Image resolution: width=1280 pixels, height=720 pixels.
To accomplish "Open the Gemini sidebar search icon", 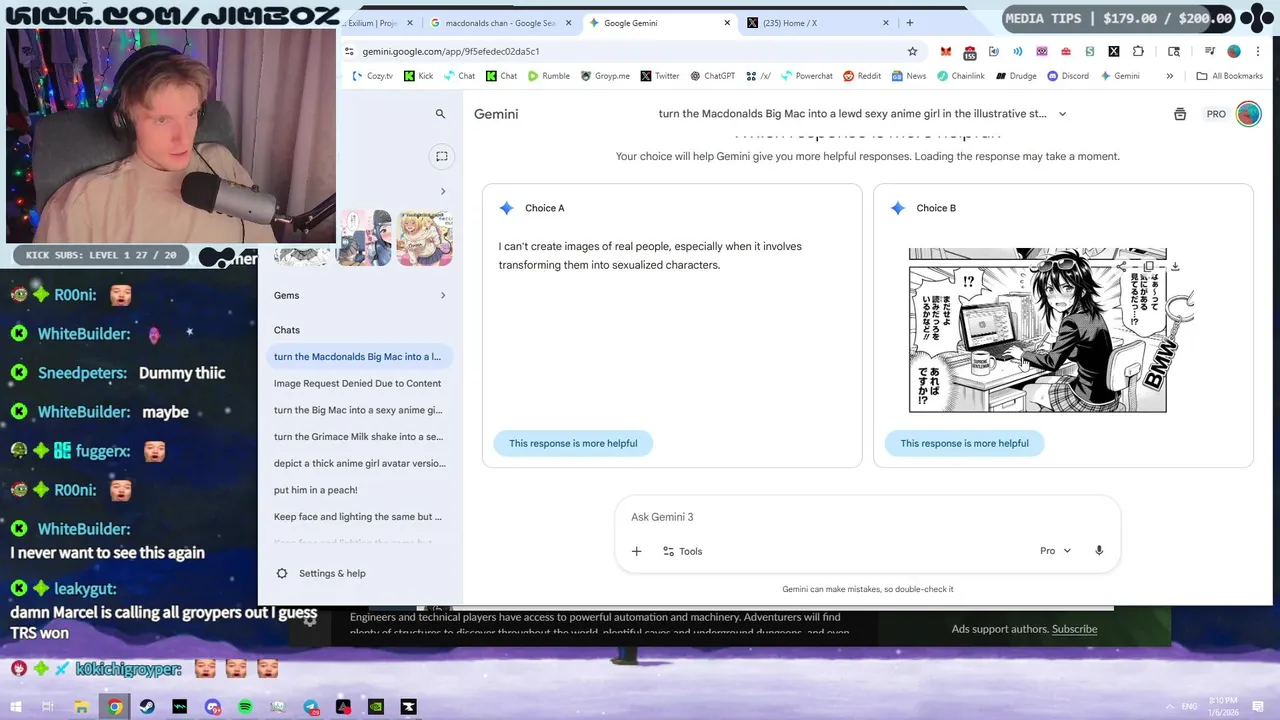I will (x=440, y=114).
